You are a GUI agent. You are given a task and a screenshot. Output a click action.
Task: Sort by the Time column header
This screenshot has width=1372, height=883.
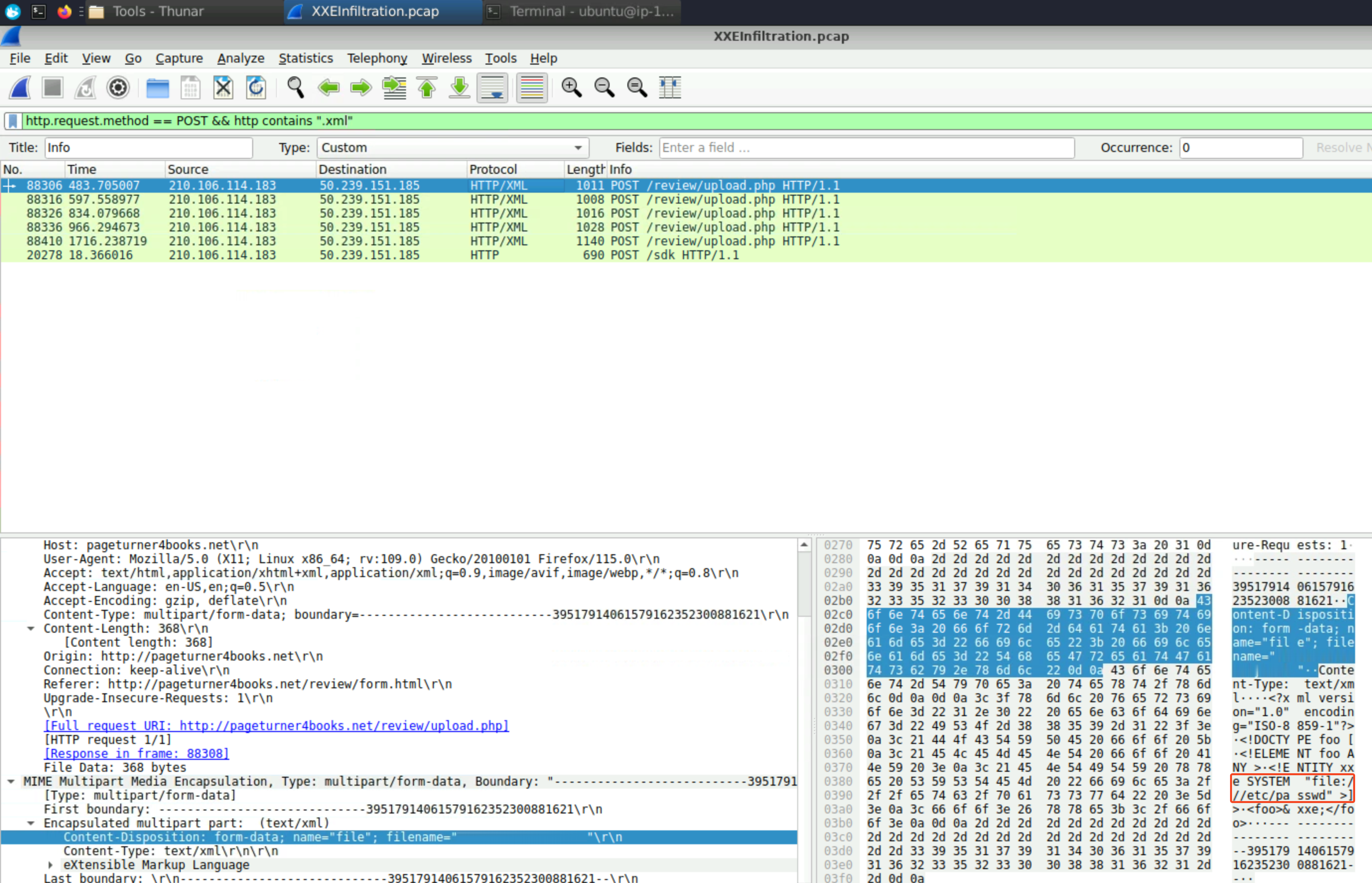pos(115,170)
